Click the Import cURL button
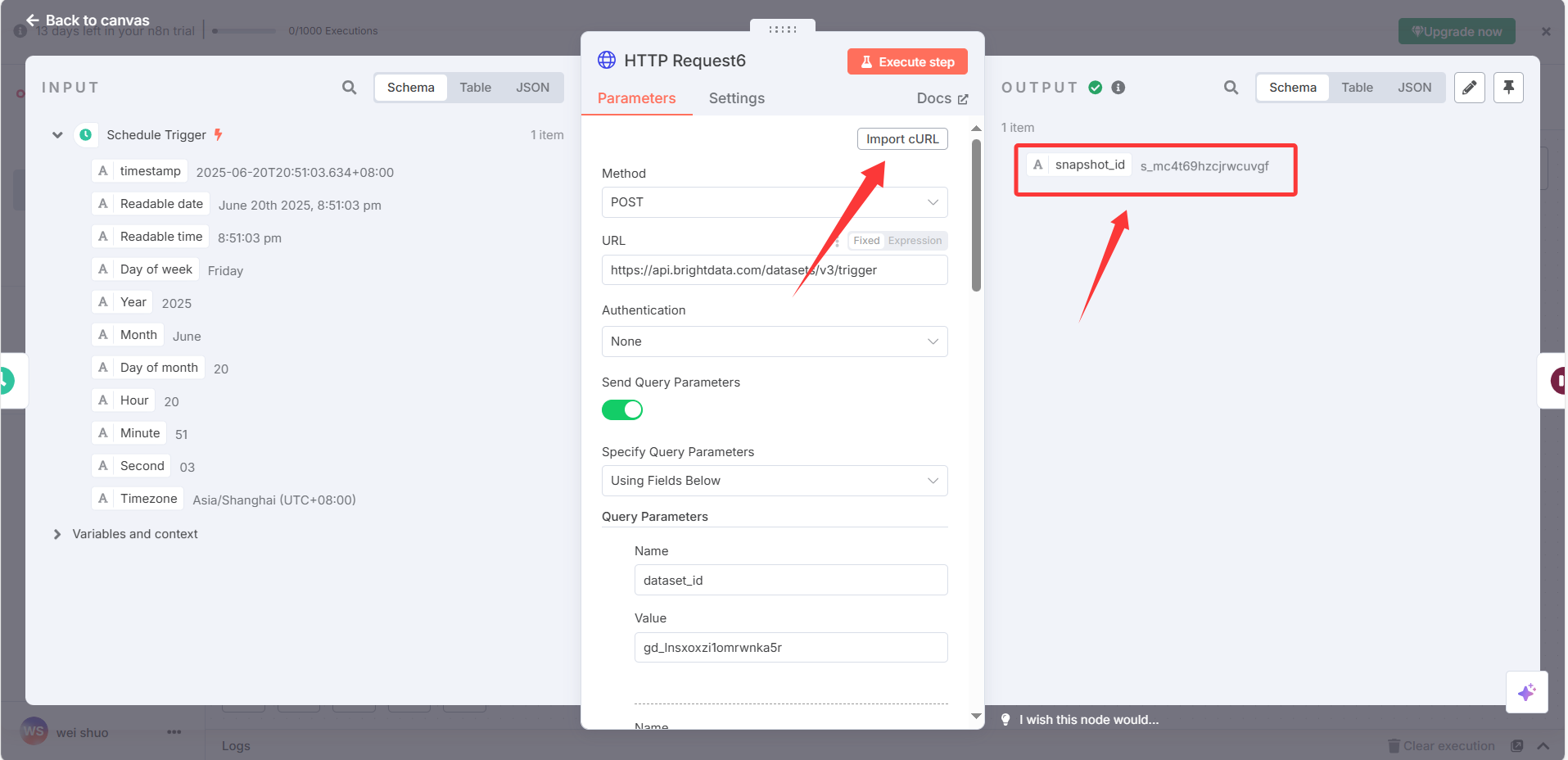 [x=902, y=139]
